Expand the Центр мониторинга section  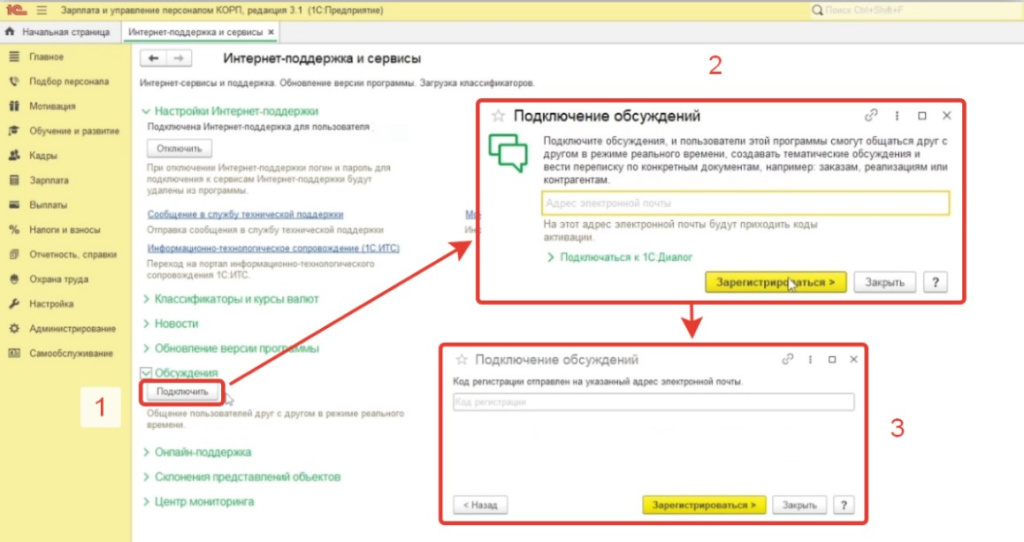tap(146, 501)
